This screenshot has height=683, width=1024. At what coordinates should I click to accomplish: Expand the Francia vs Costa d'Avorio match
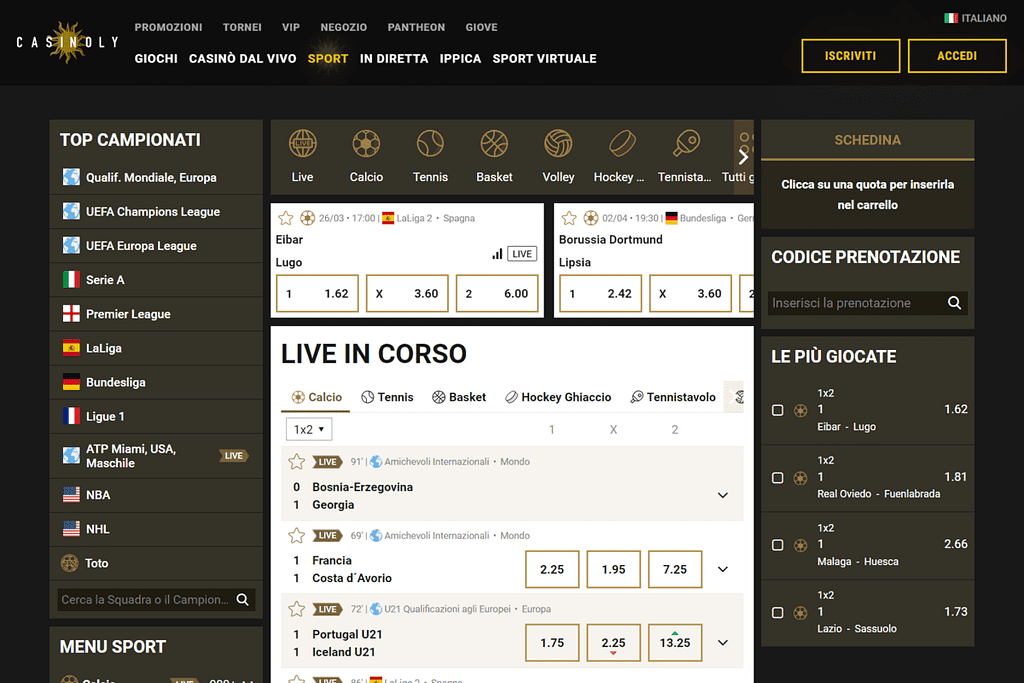(722, 569)
